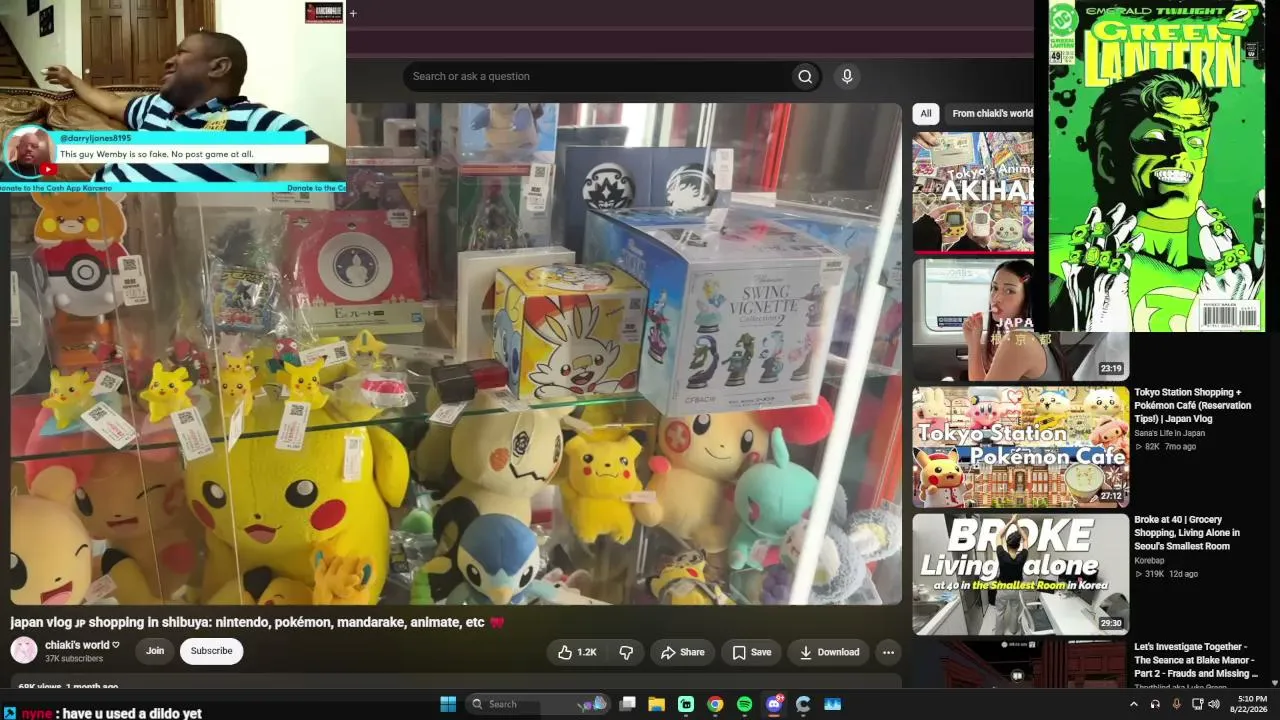Open Spotify from the taskbar
Viewport: 1280px width, 720px height.
click(x=744, y=704)
